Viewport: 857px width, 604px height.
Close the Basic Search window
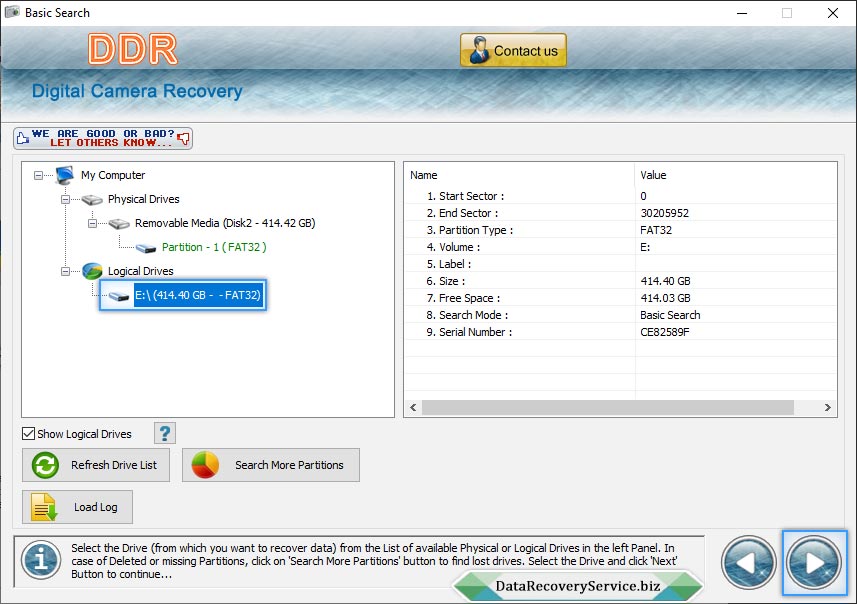pyautogui.click(x=832, y=13)
